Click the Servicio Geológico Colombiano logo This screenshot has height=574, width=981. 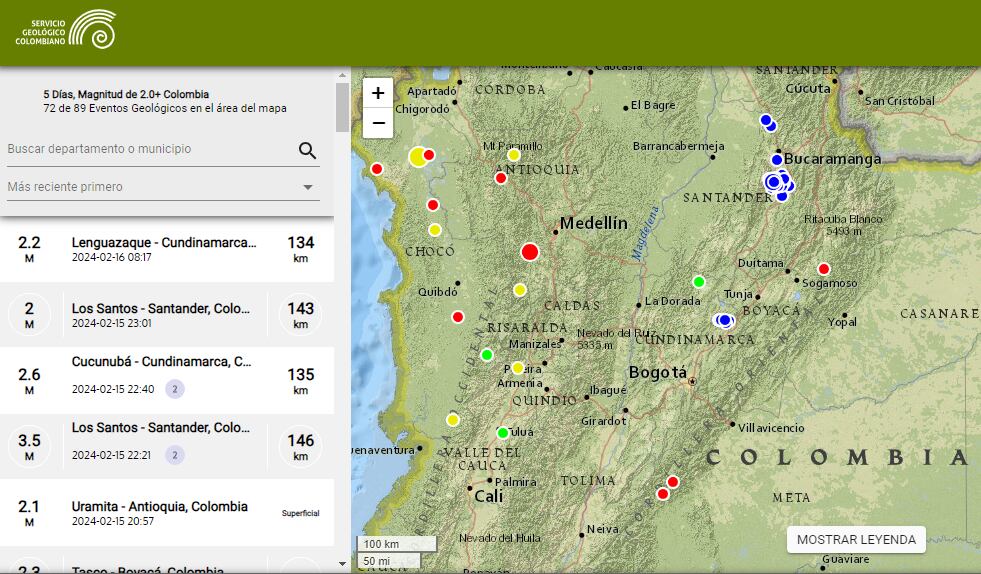pos(66,30)
